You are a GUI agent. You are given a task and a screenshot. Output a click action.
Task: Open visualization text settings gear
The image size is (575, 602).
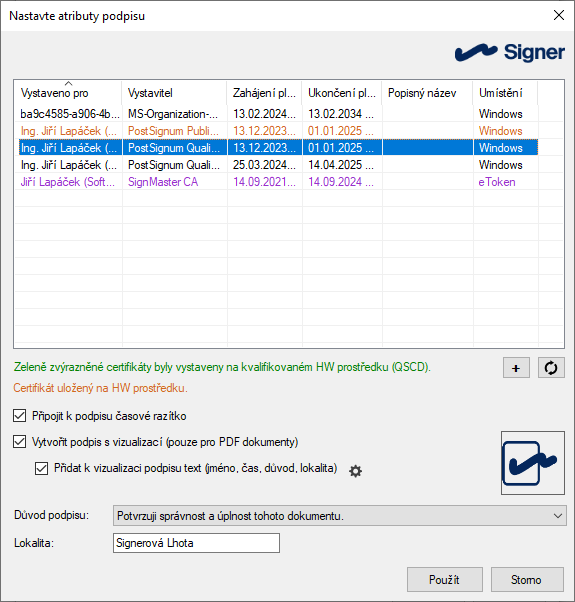pos(355,471)
